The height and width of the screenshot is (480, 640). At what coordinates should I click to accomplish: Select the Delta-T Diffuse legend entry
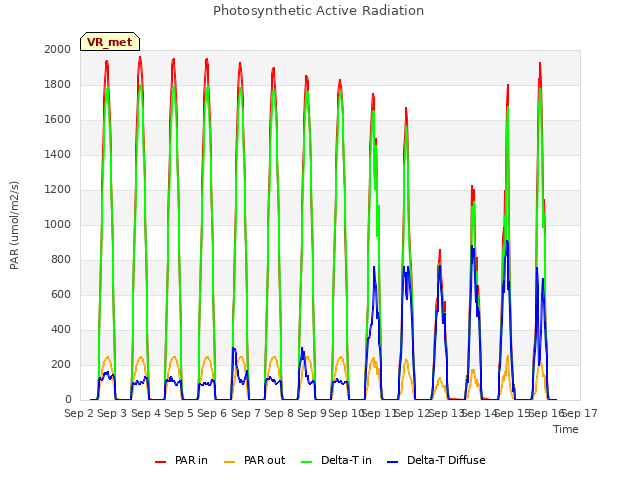pos(436,460)
